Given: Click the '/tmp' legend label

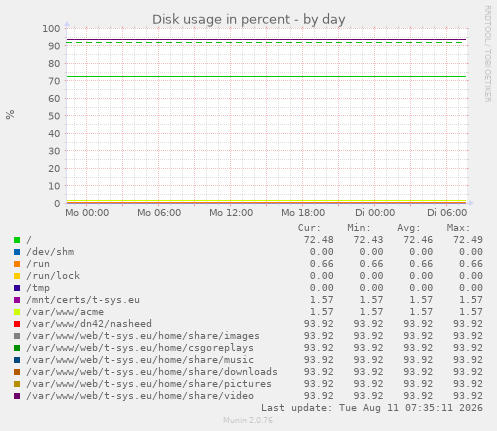Looking at the screenshot, I should [x=38, y=288].
